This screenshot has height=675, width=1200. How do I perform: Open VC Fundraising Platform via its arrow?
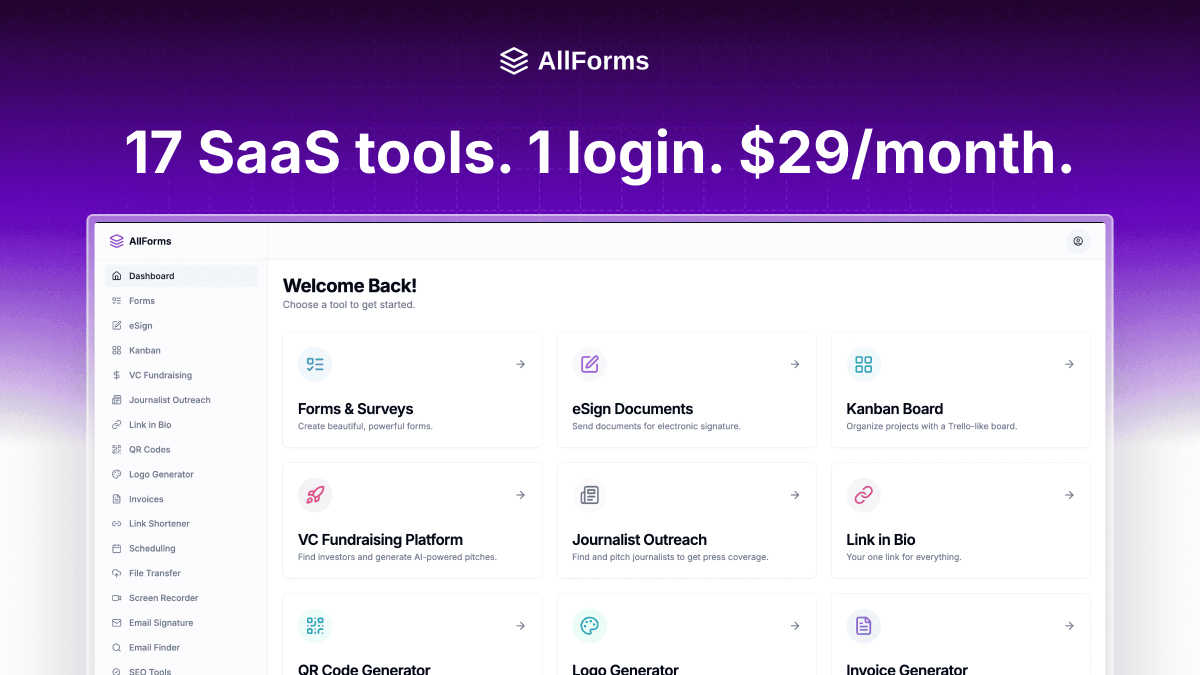pyautogui.click(x=520, y=495)
